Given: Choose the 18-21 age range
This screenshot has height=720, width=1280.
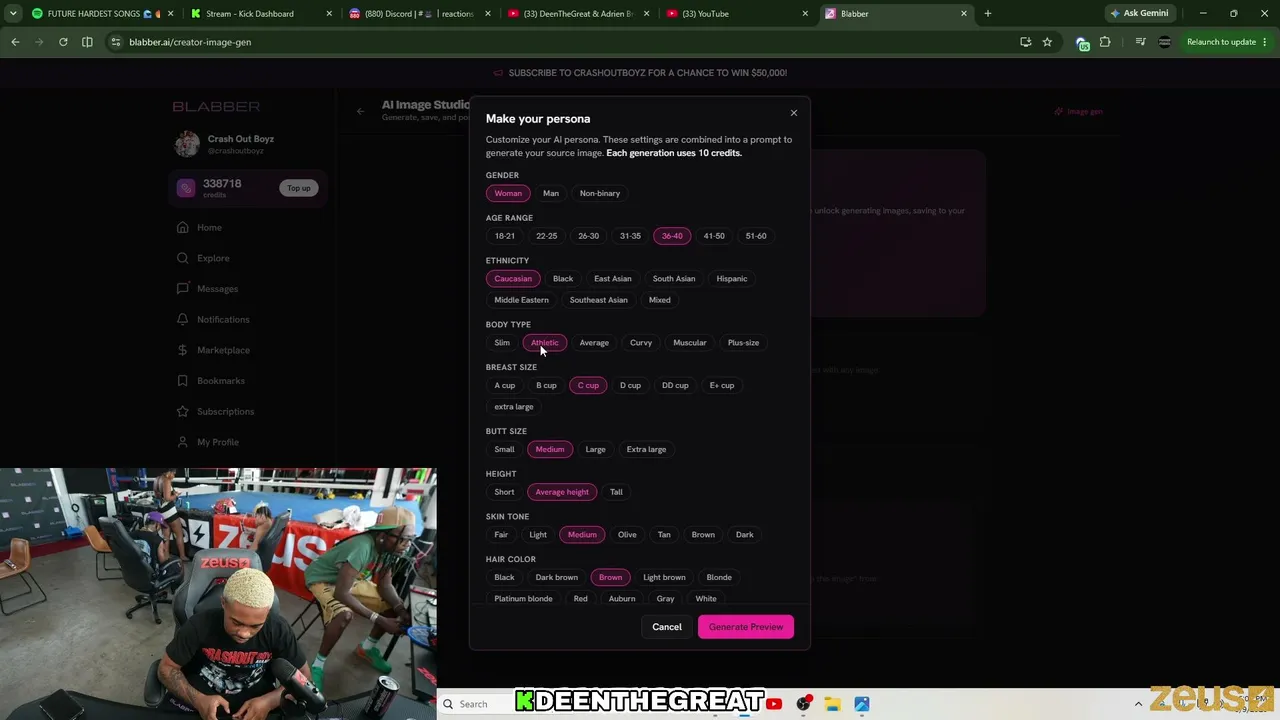Looking at the screenshot, I should [505, 236].
